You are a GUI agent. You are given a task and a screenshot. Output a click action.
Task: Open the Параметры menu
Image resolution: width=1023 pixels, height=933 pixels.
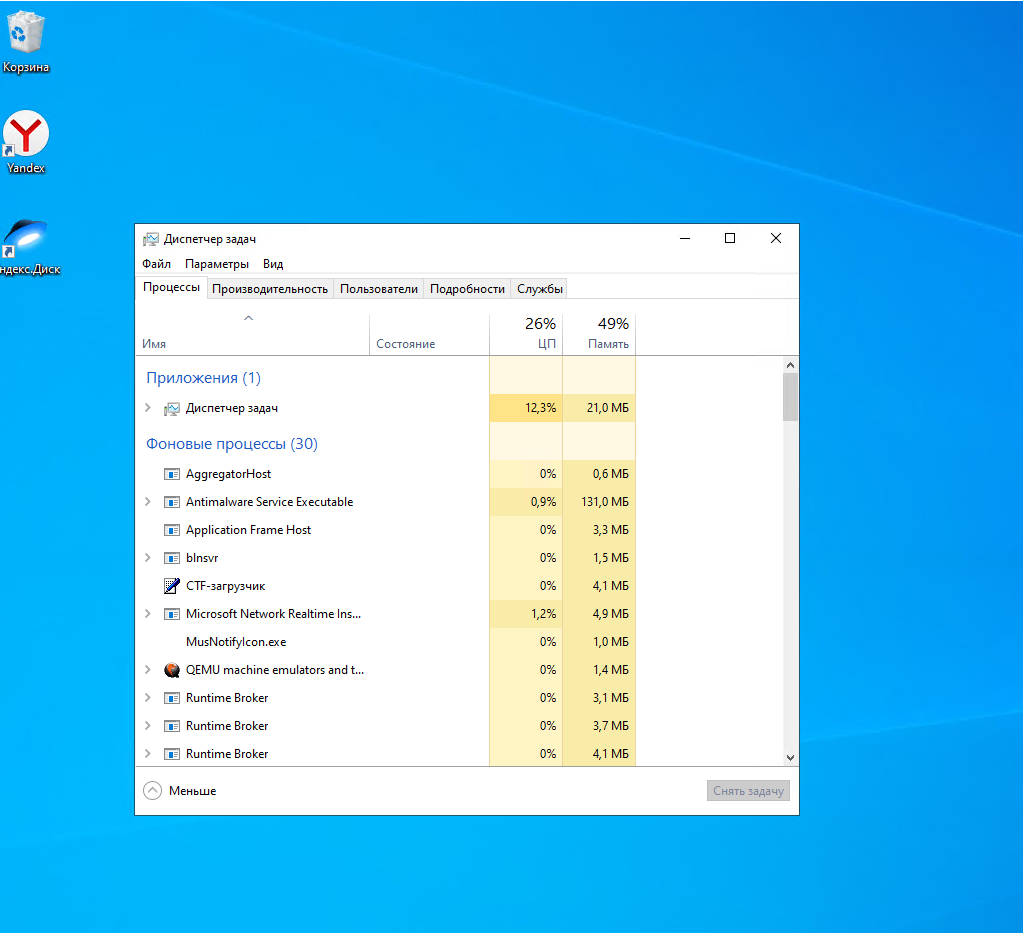(x=217, y=264)
